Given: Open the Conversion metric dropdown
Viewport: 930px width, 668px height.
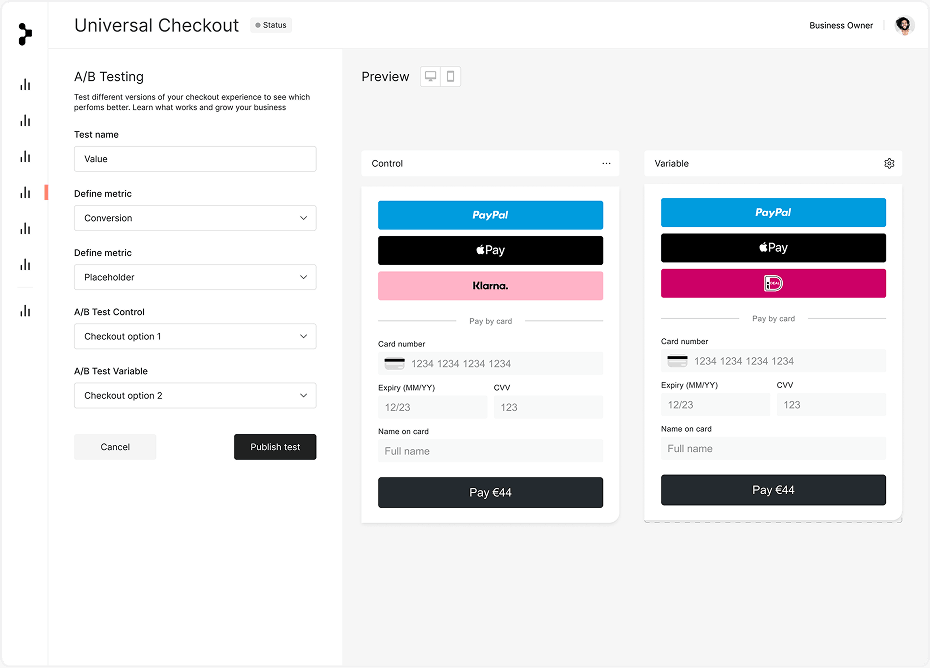Looking at the screenshot, I should pyautogui.click(x=195, y=218).
